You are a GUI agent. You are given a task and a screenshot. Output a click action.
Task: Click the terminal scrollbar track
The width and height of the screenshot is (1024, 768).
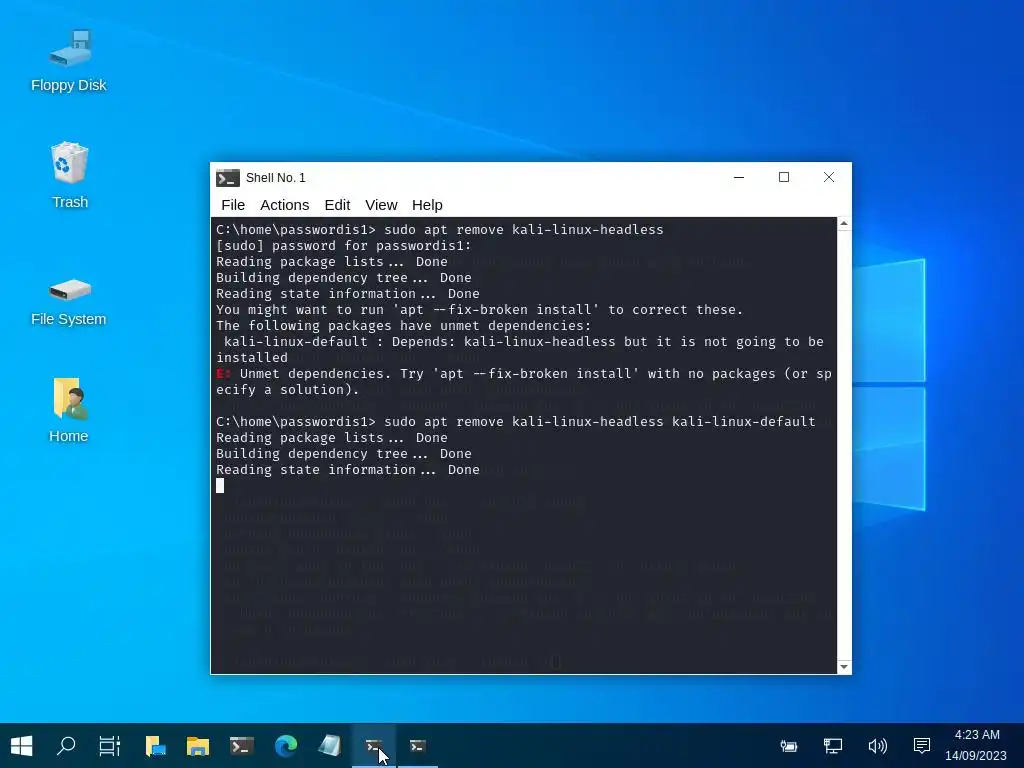click(x=844, y=445)
